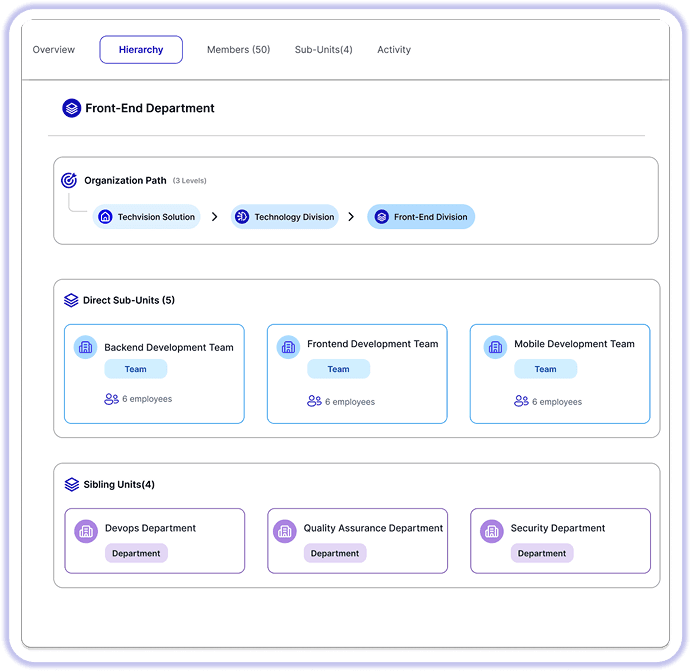Click the Backend Development Team building icon
The height and width of the screenshot is (672, 692).
pyautogui.click(x=86, y=347)
